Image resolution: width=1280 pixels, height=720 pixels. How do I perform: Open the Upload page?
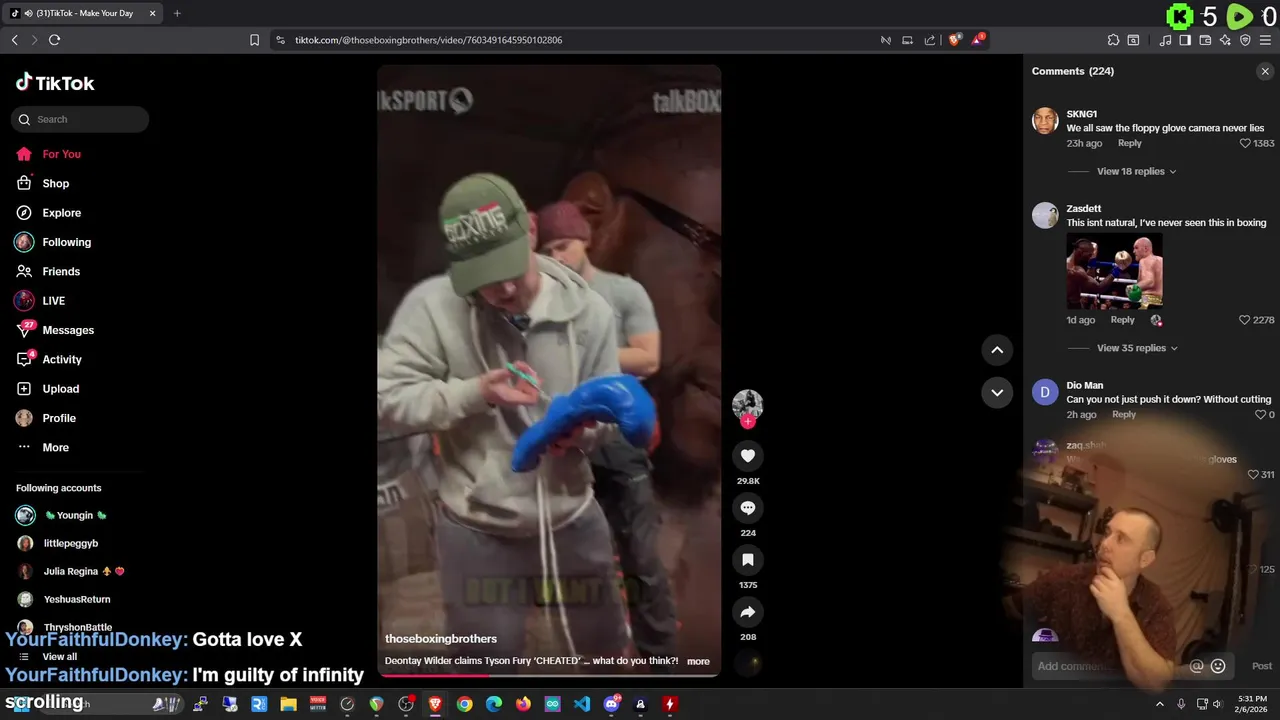(60, 389)
